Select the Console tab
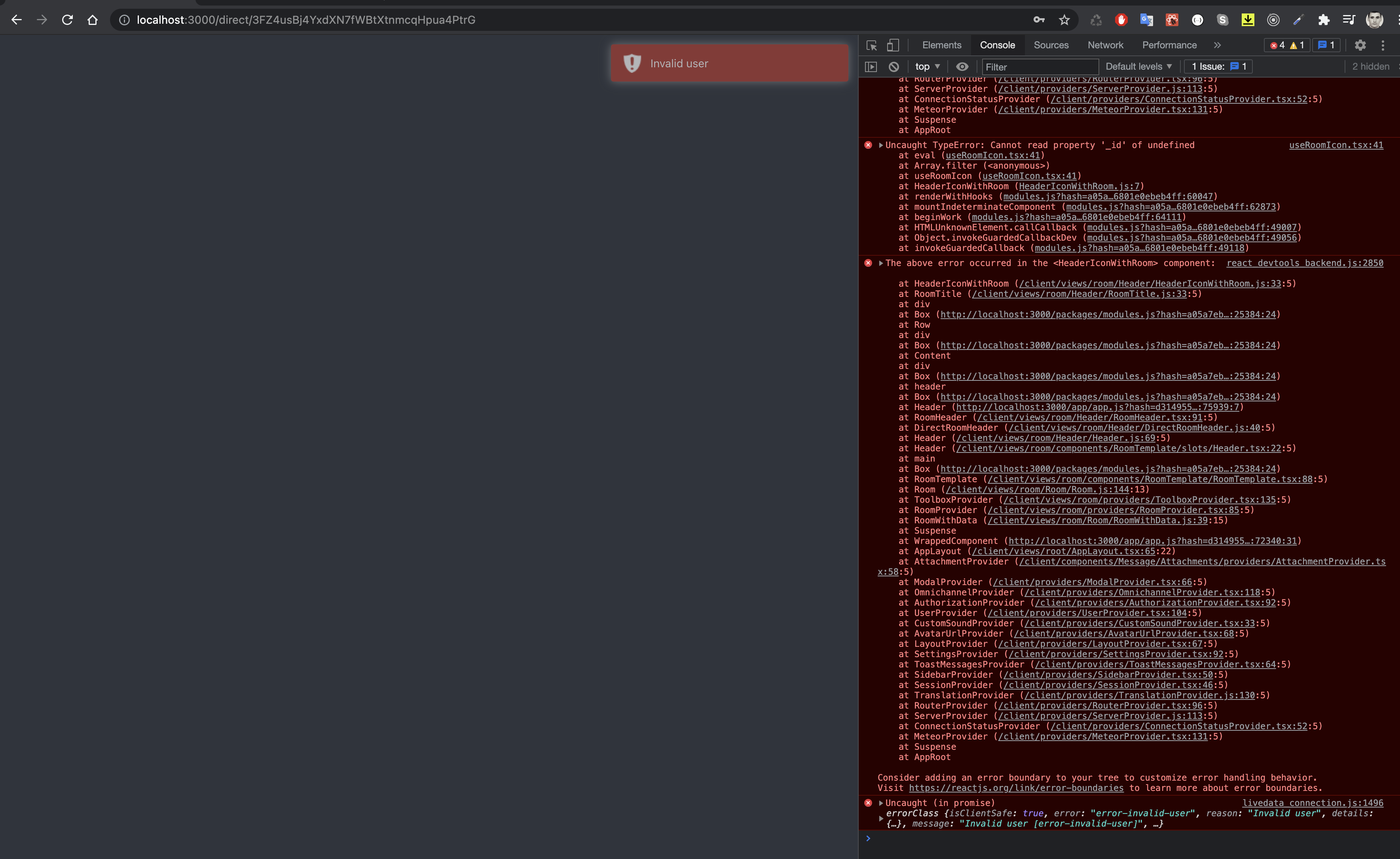The height and width of the screenshot is (859, 1400). [x=997, y=45]
